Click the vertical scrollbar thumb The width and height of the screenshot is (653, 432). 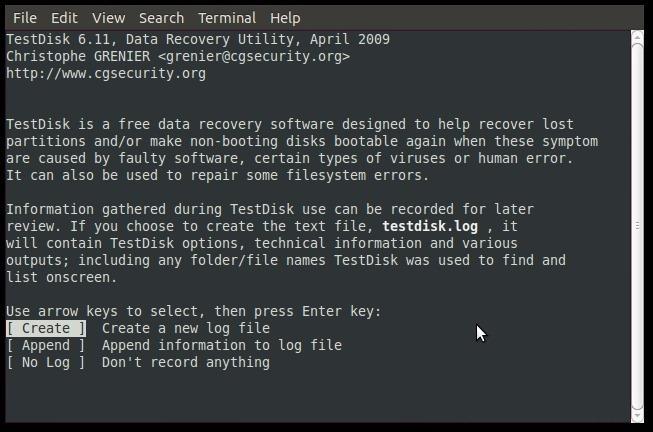638,225
